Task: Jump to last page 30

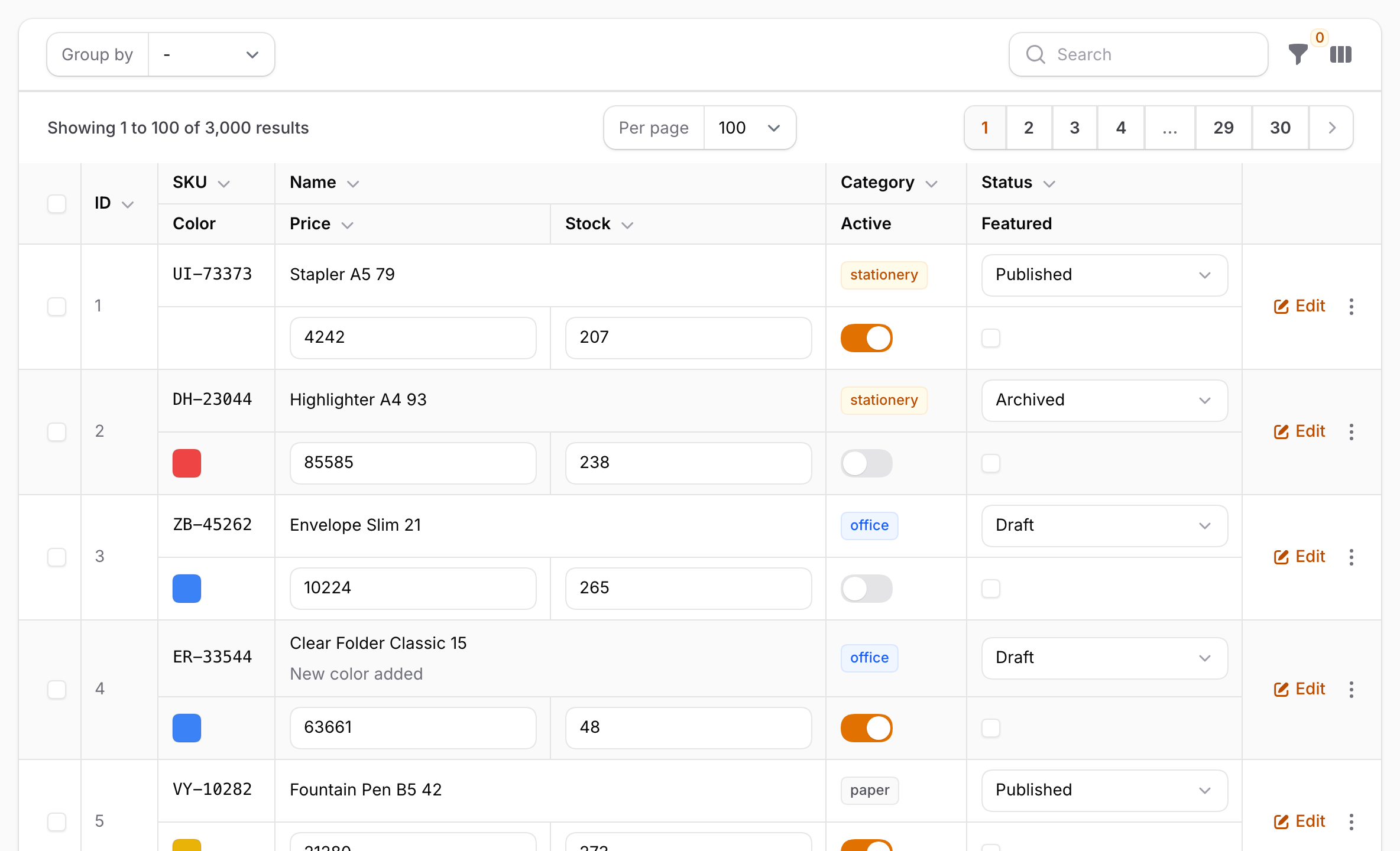Action: [x=1281, y=128]
